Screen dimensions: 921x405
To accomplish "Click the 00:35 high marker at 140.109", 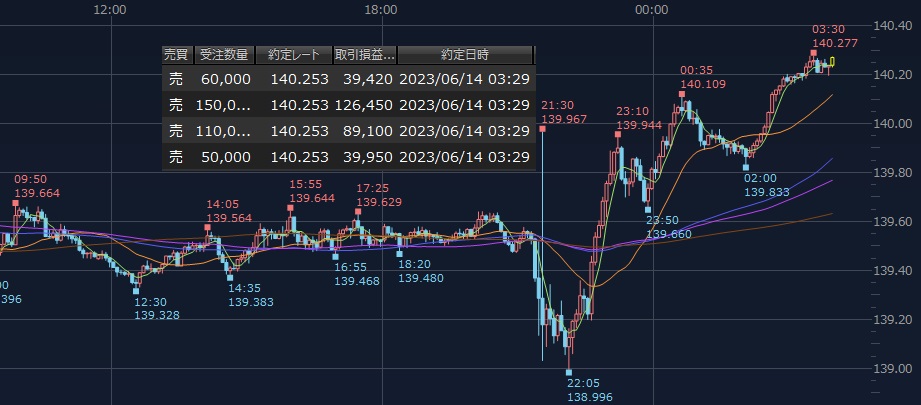I will click(682, 94).
